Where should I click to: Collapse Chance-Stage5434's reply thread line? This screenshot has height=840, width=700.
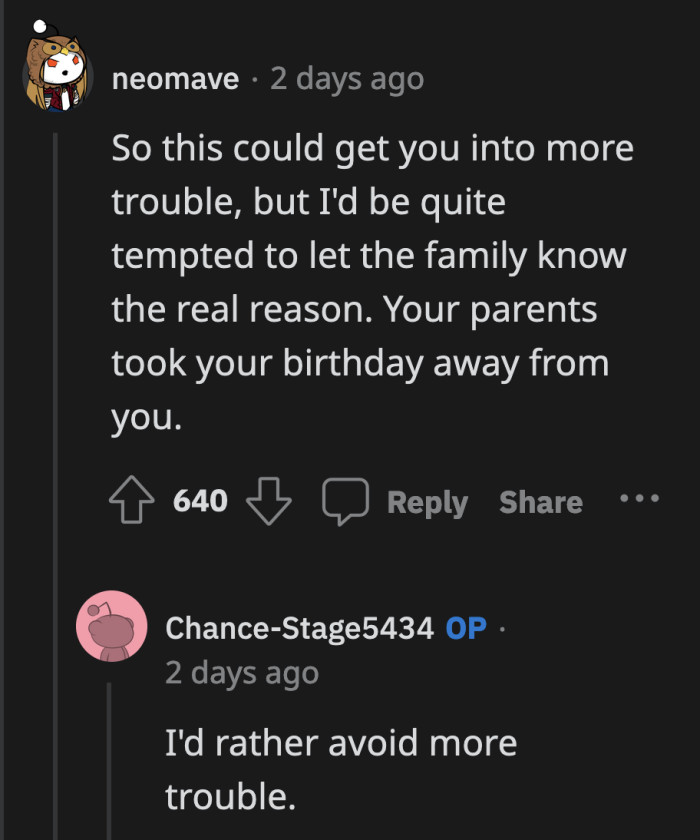point(108,760)
